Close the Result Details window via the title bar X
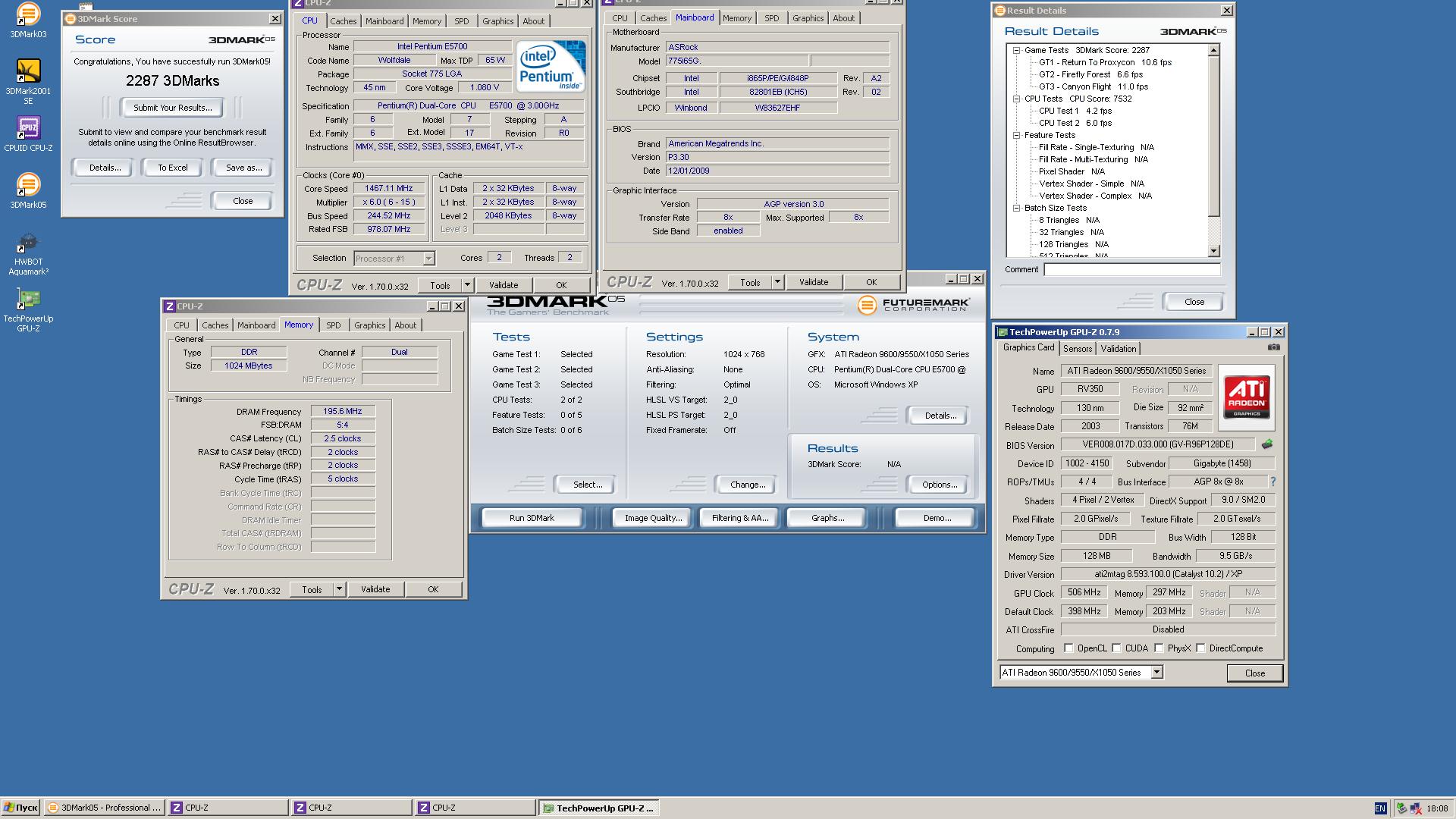 point(1226,11)
